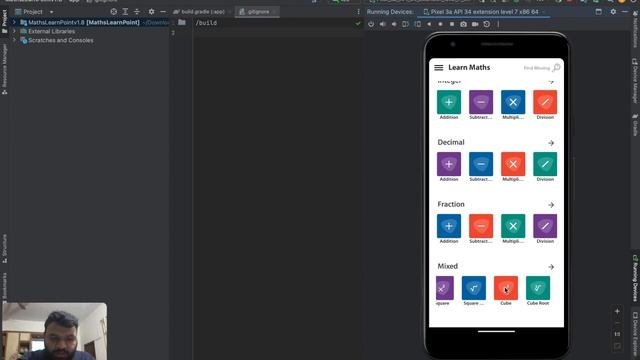Open the Project view dropdown arrow
Image resolution: width=640 pixels, height=360 pixels.
(51, 12)
